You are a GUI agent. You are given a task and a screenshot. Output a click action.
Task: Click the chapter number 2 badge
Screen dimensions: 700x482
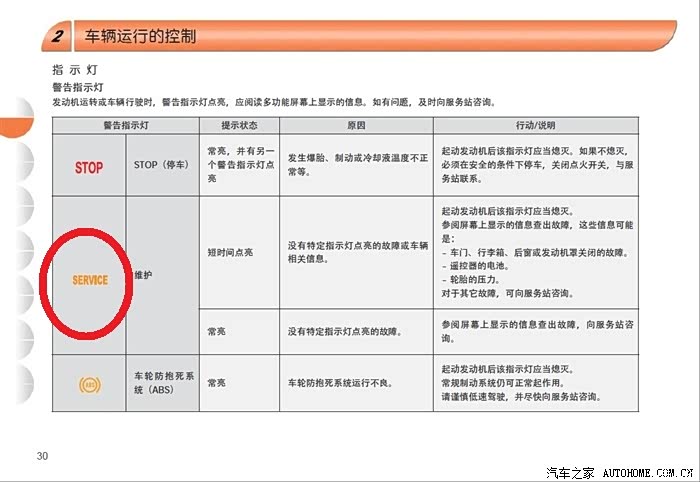[57, 36]
